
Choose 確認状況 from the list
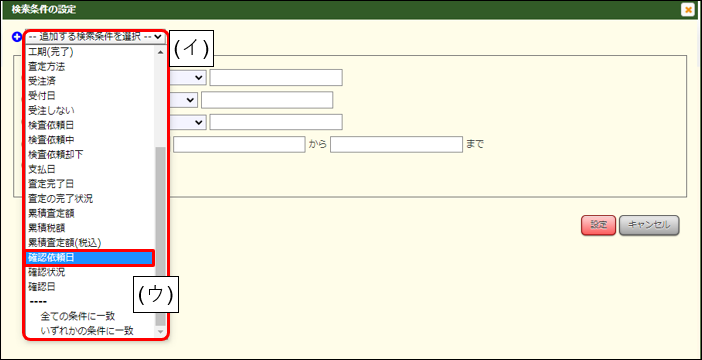[90, 272]
